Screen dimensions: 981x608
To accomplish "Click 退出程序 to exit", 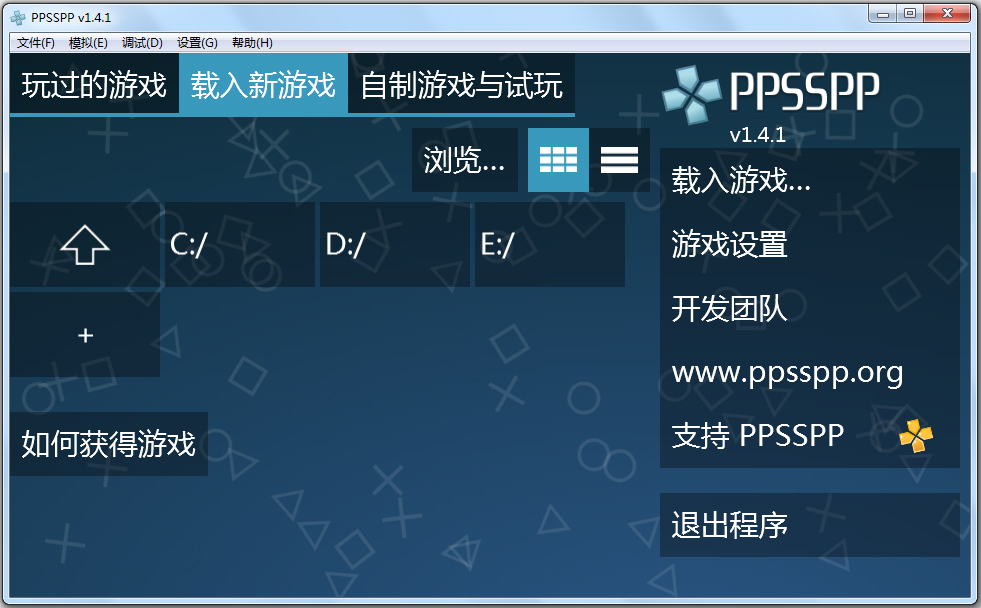I will (810, 525).
